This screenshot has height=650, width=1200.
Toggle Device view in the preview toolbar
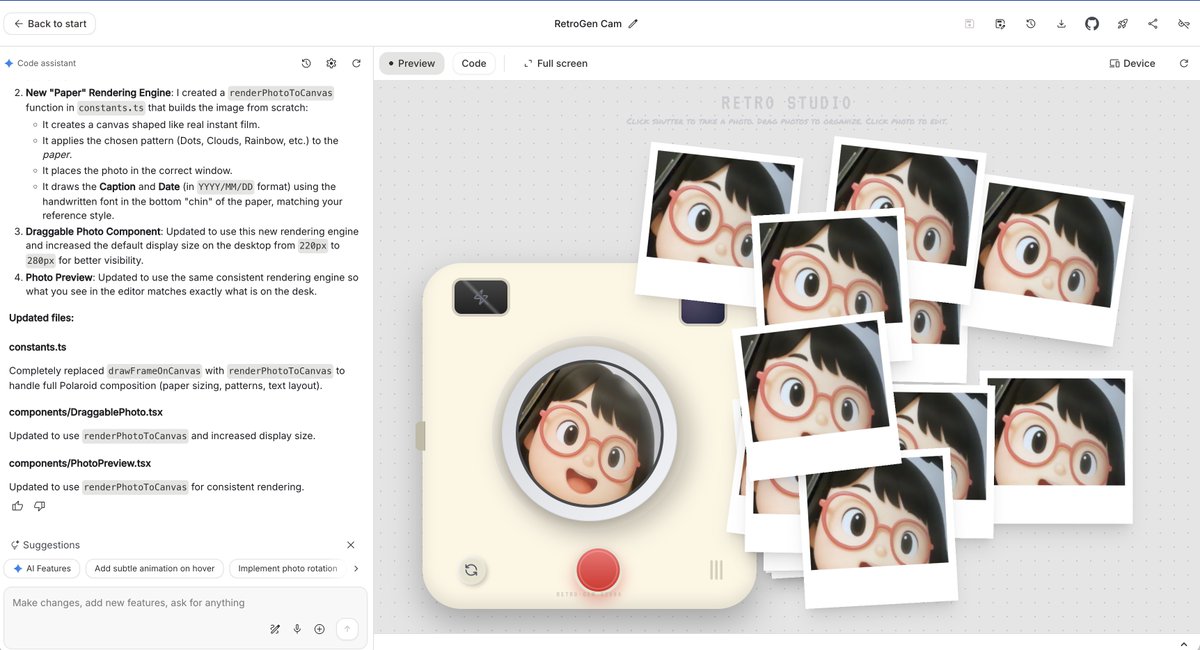(x=1131, y=63)
